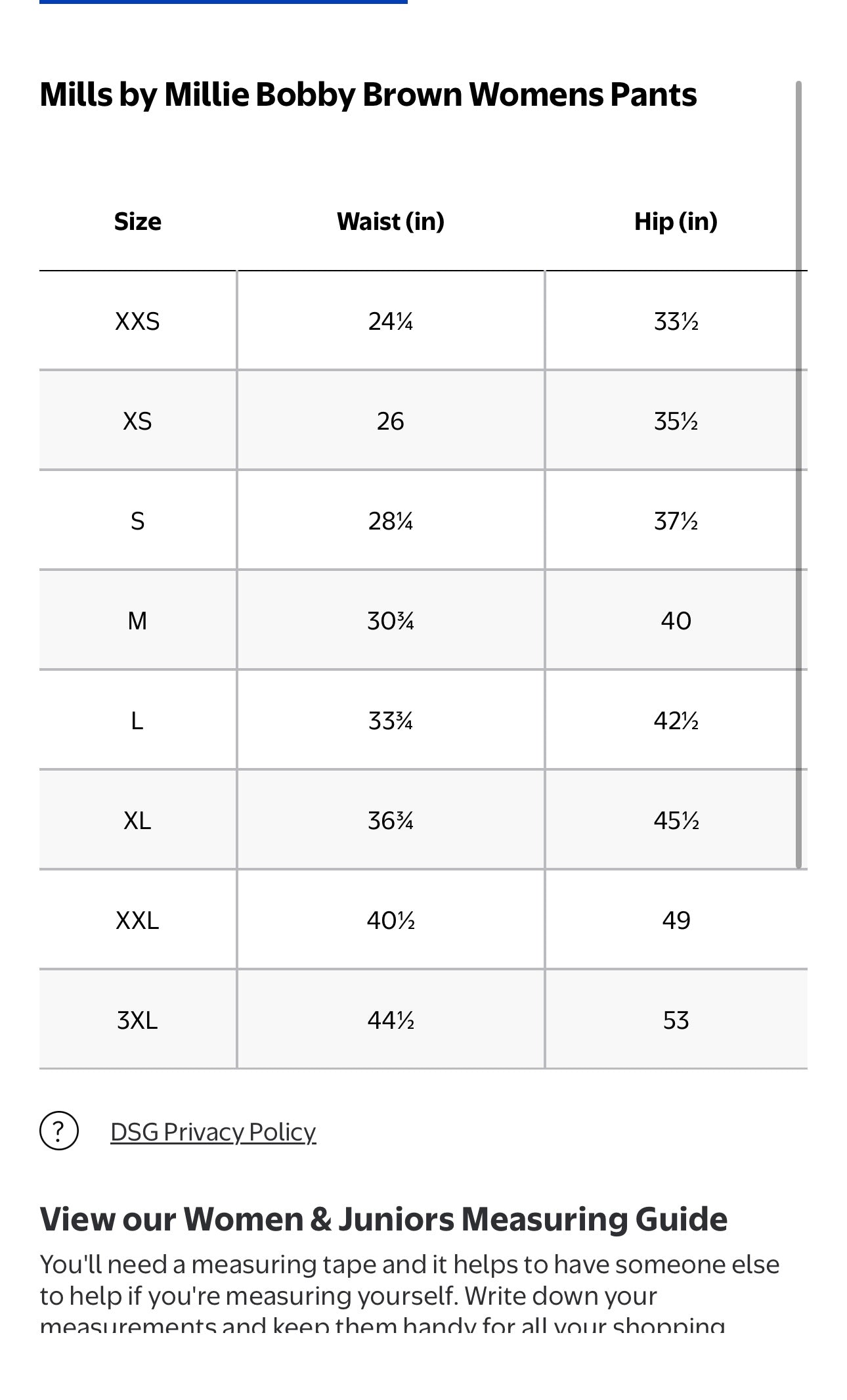
Task: Click the Size column header
Action: (x=137, y=221)
